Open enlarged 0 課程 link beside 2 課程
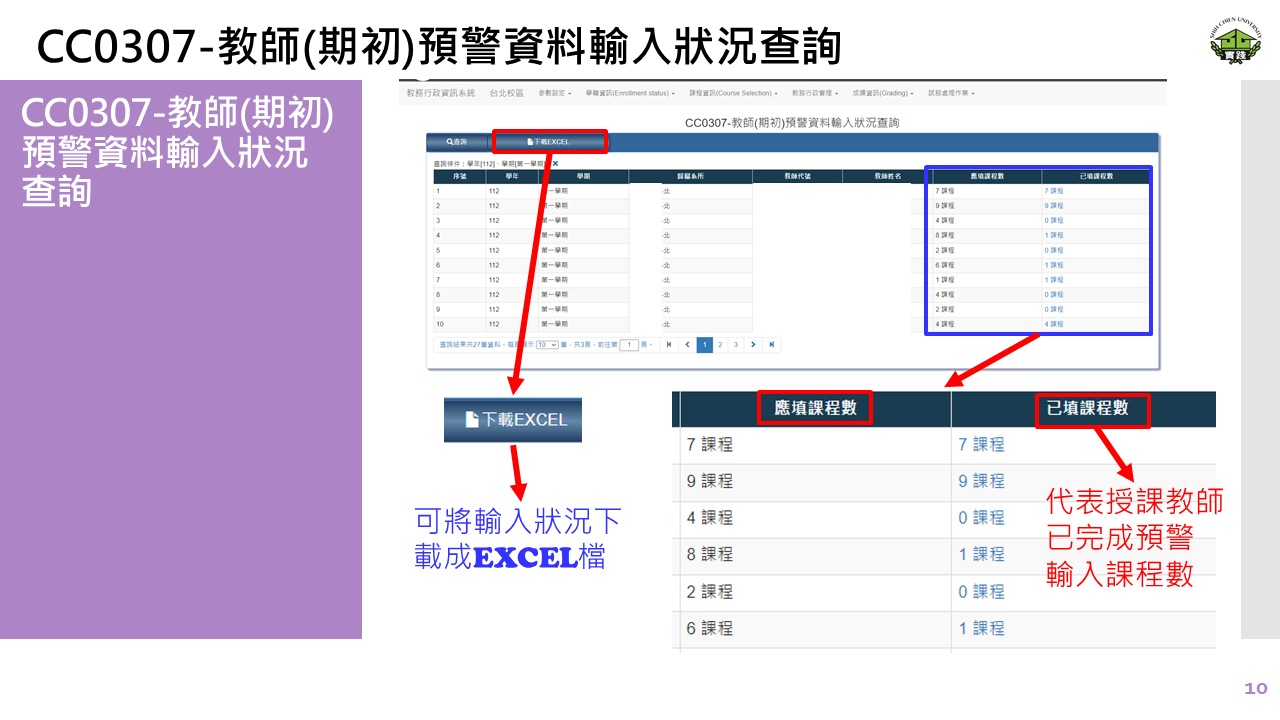Viewport: 1280px width, 720px height. pos(981,591)
